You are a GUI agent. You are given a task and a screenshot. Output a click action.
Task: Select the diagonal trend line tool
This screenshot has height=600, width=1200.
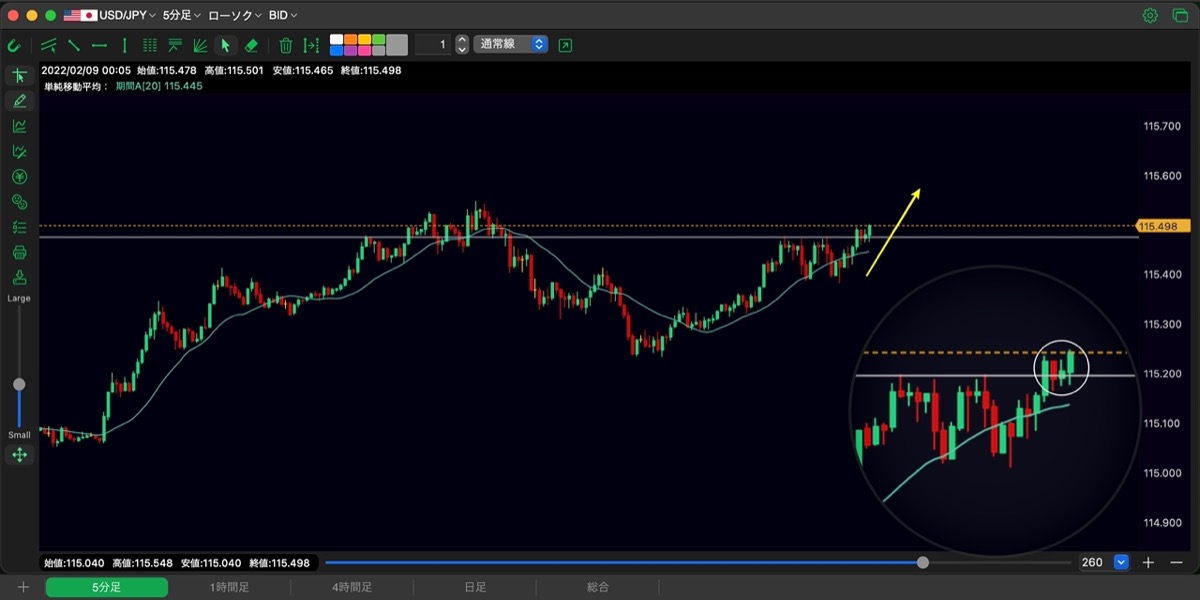tap(73, 45)
